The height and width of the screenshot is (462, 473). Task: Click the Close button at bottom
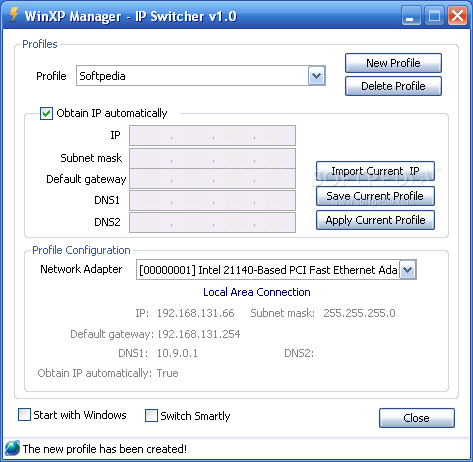tap(417, 418)
